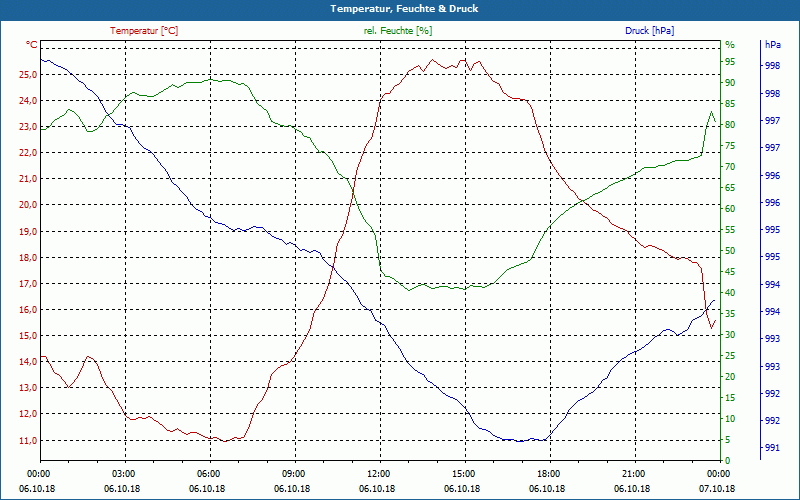Image resolution: width=800 pixels, height=500 pixels.
Task: Click the '15,0' temperature axis value
Action: pos(29,335)
